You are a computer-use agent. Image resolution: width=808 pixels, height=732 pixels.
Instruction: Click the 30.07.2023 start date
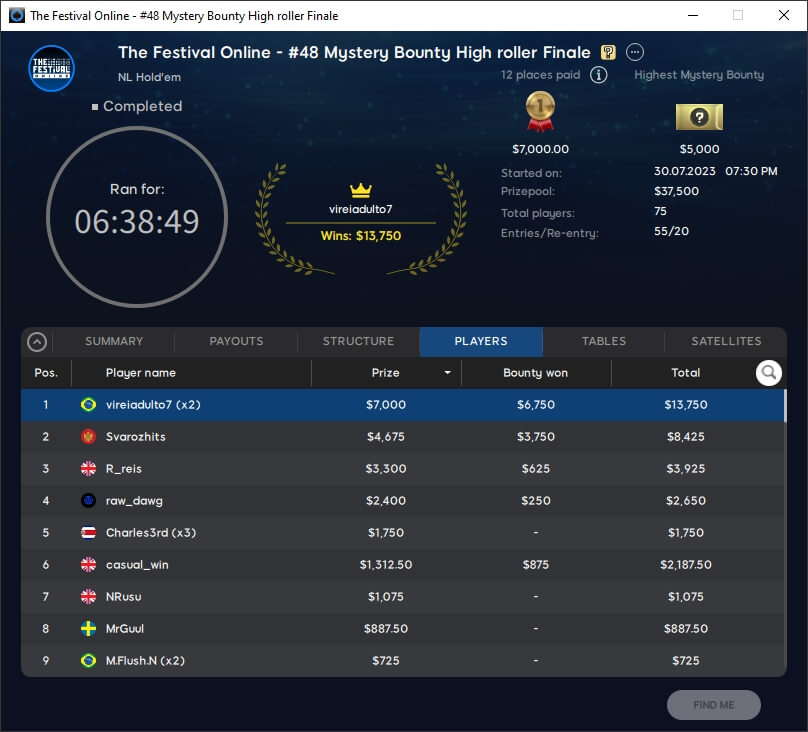click(684, 171)
